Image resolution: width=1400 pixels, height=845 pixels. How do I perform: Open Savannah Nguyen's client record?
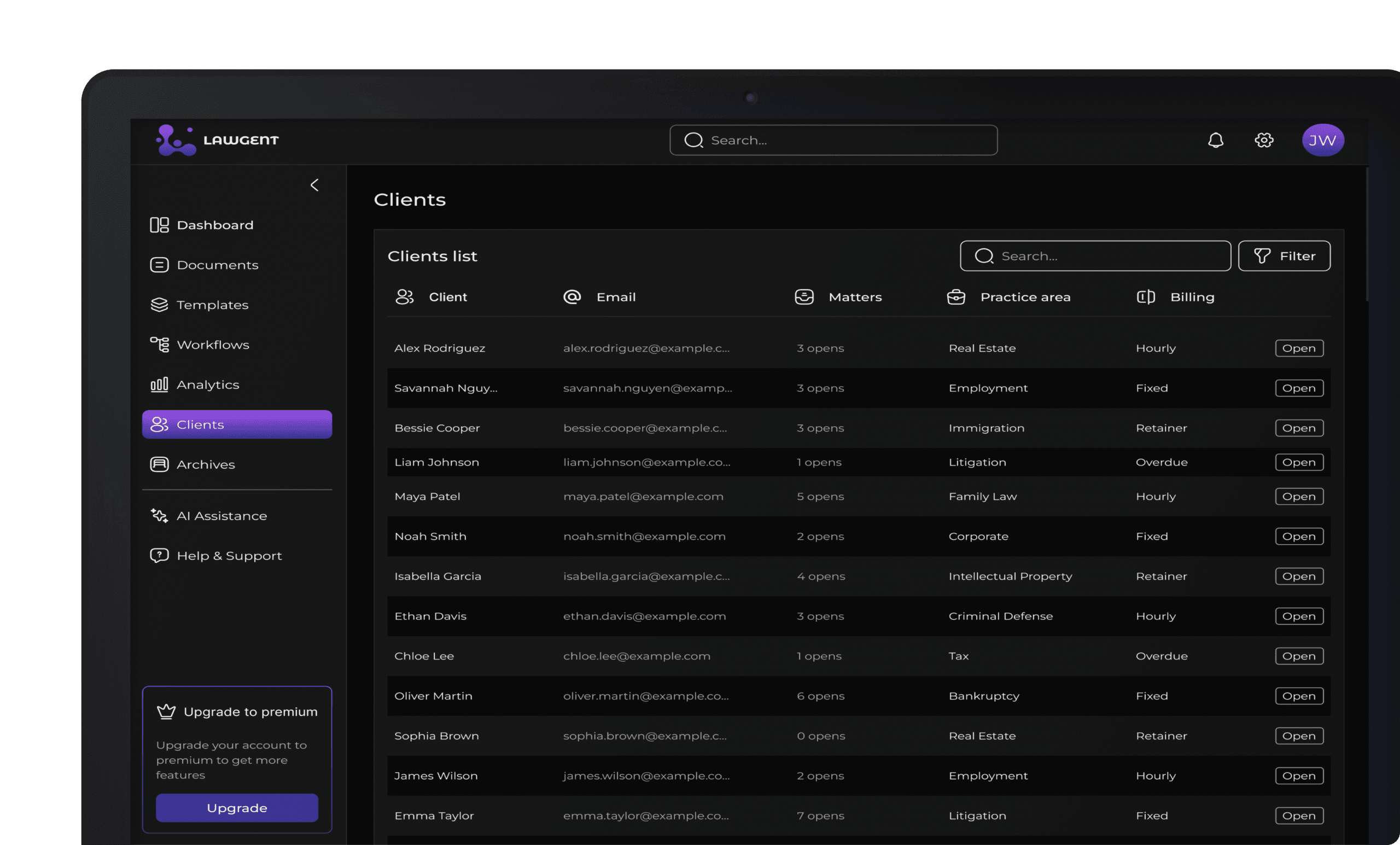point(1299,388)
